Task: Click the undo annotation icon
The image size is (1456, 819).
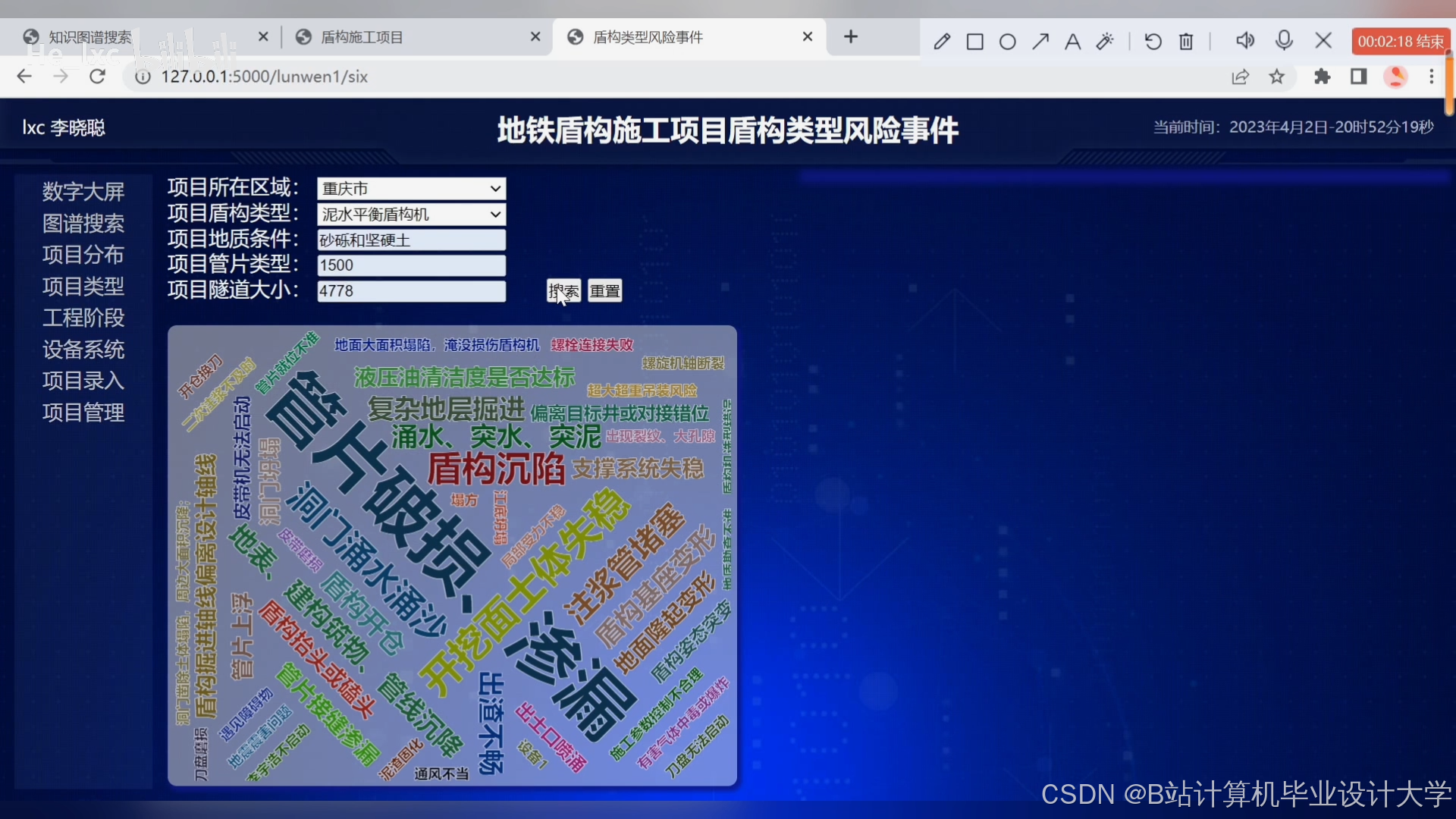Action: (x=1153, y=42)
